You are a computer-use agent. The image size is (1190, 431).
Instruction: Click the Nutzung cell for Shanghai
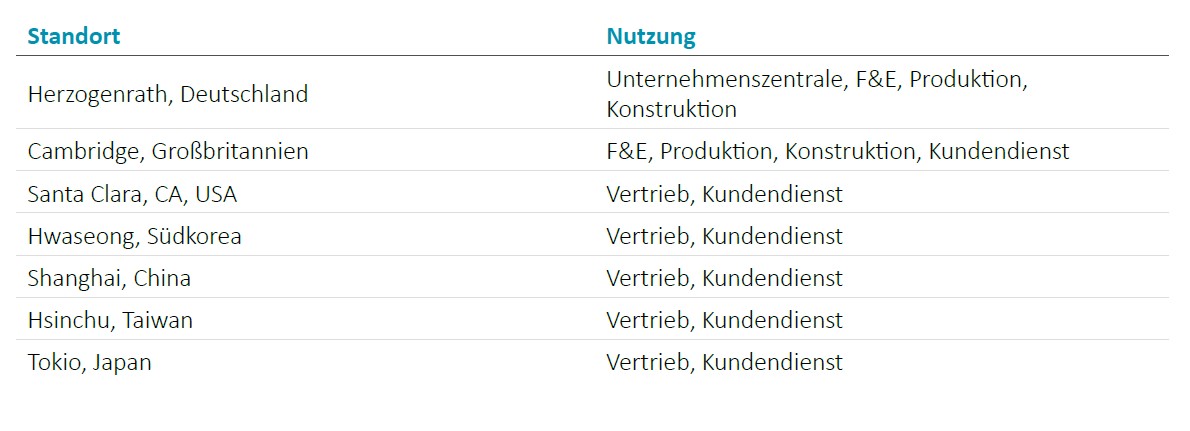(x=724, y=278)
